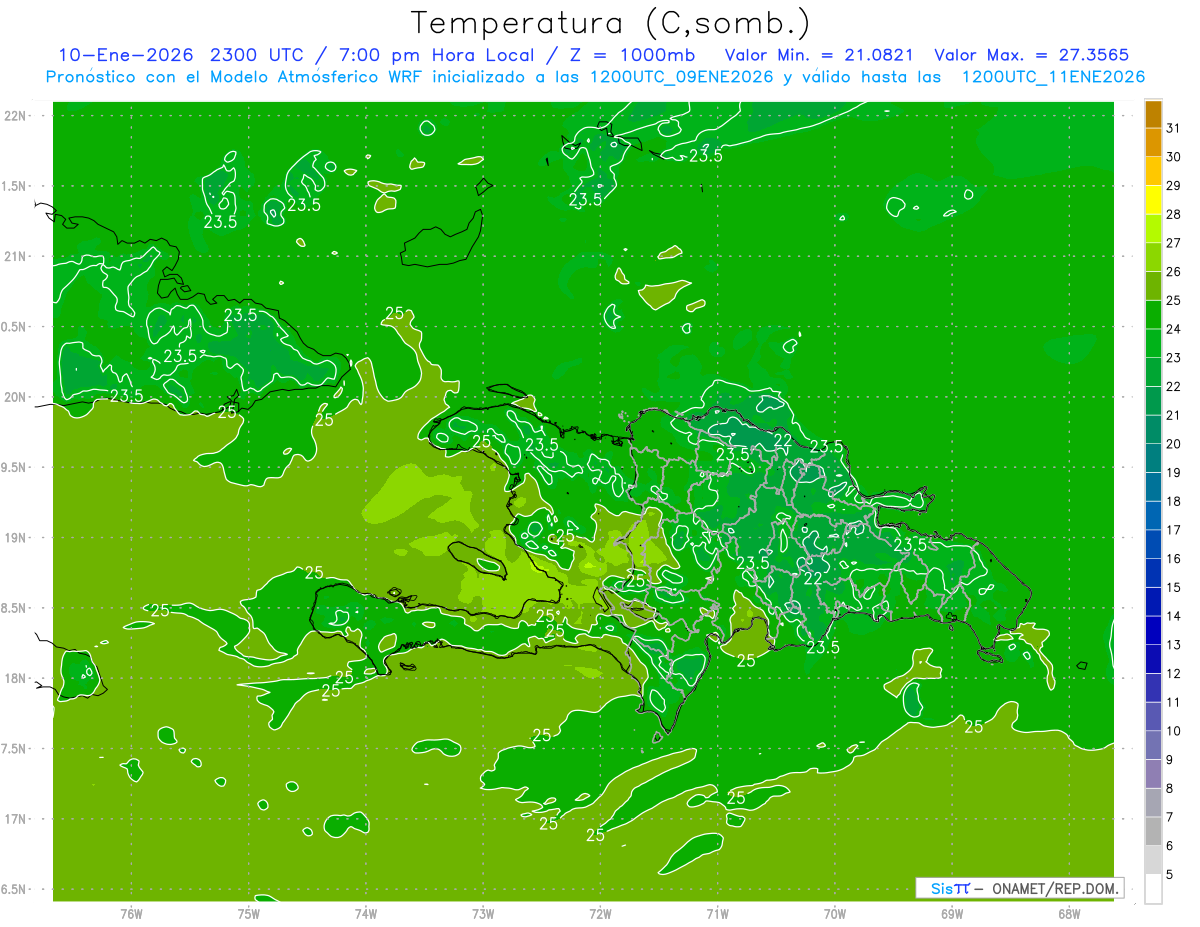
Task: Click the '72W' longitude axis label
Action: 600,913
